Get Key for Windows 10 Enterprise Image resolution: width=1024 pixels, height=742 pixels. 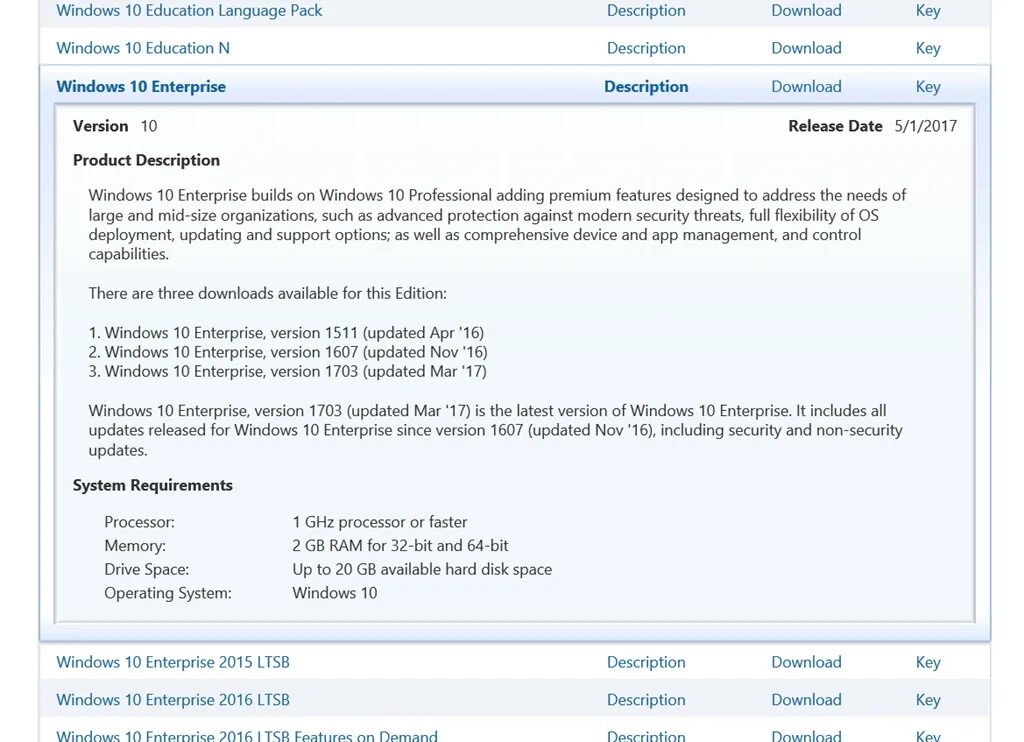tap(928, 87)
